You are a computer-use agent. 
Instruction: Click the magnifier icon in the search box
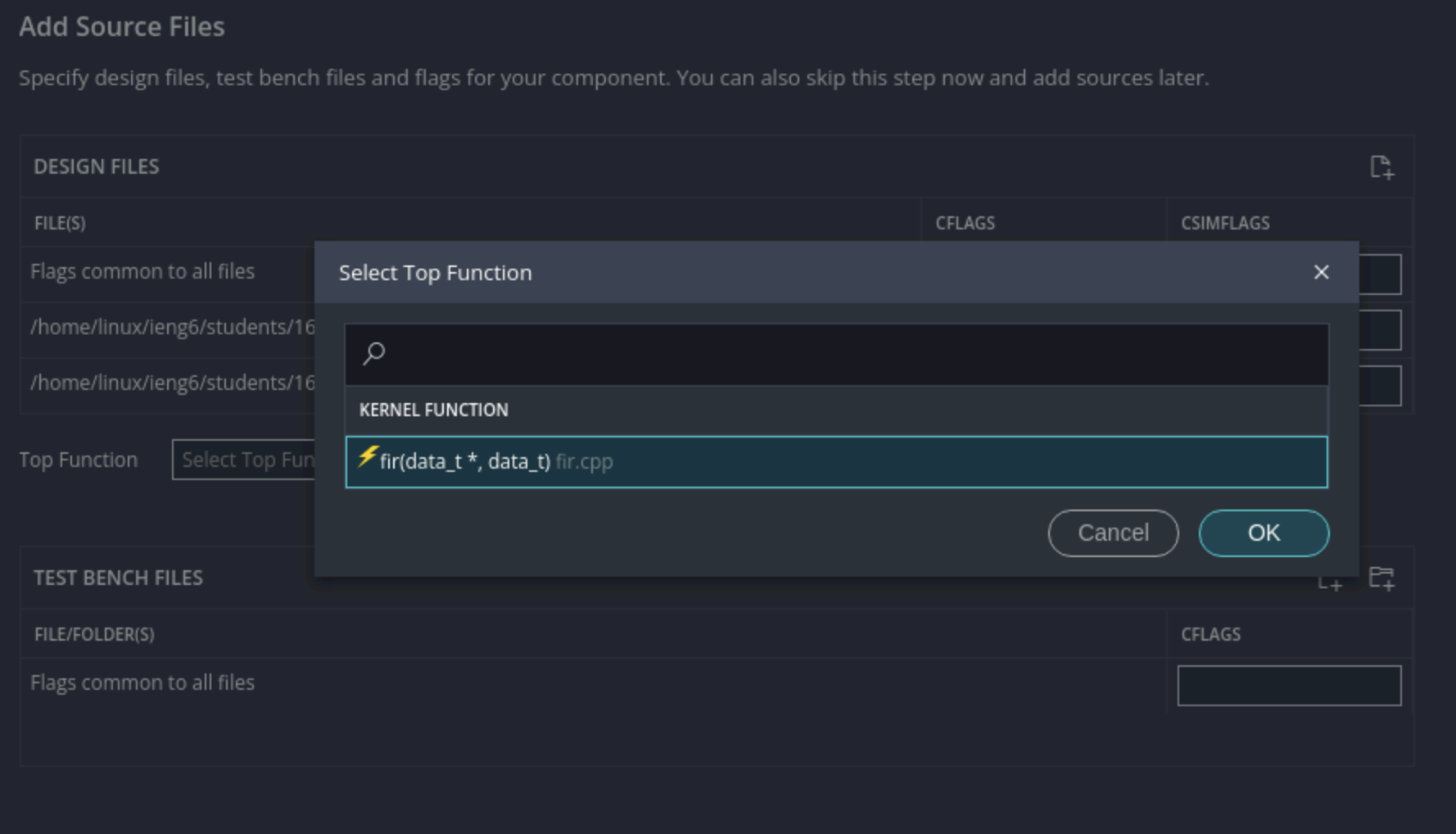point(374,353)
